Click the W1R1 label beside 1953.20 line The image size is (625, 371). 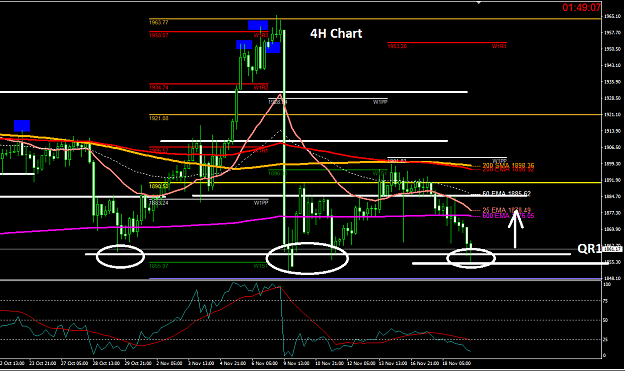pyautogui.click(x=499, y=46)
